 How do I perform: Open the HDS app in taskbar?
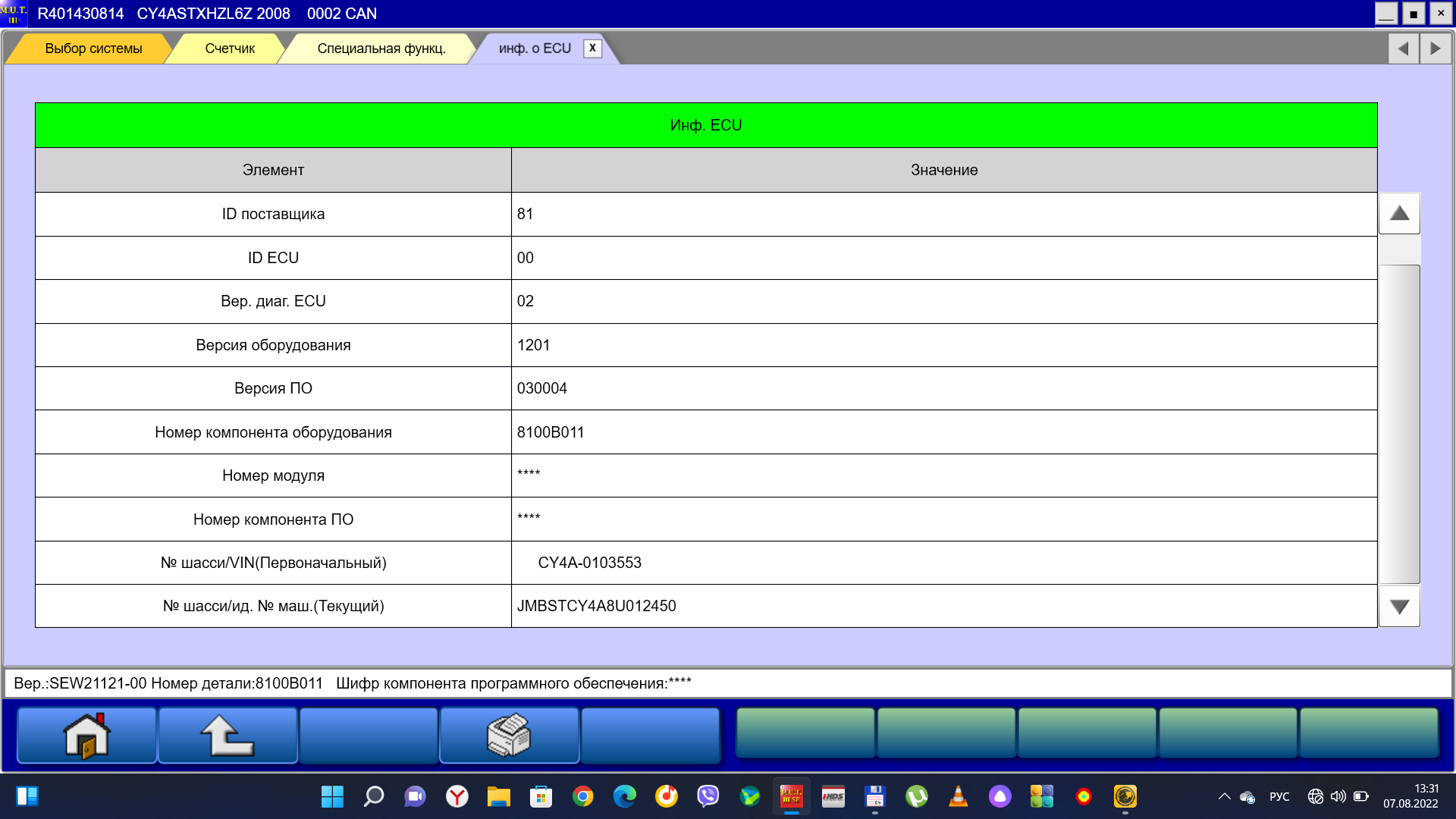[x=833, y=796]
